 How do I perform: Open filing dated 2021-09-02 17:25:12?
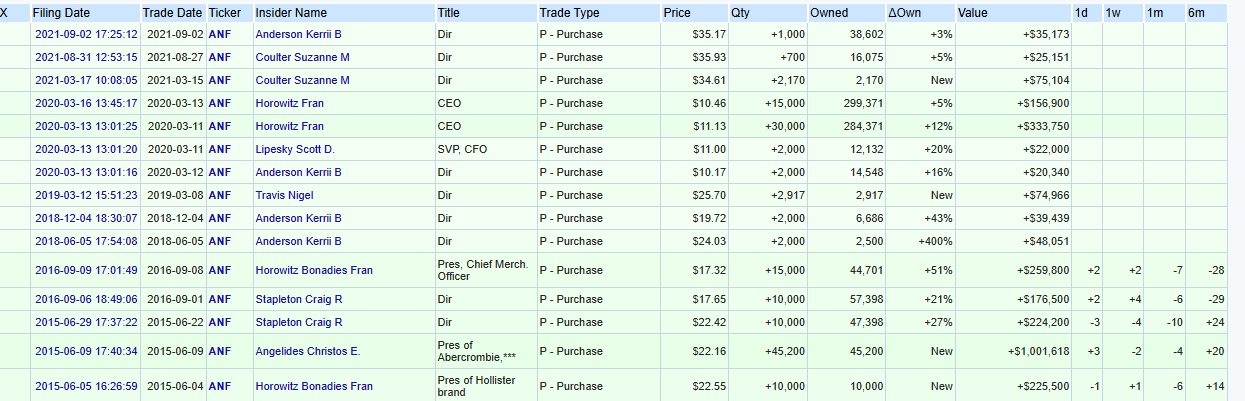(x=86, y=34)
